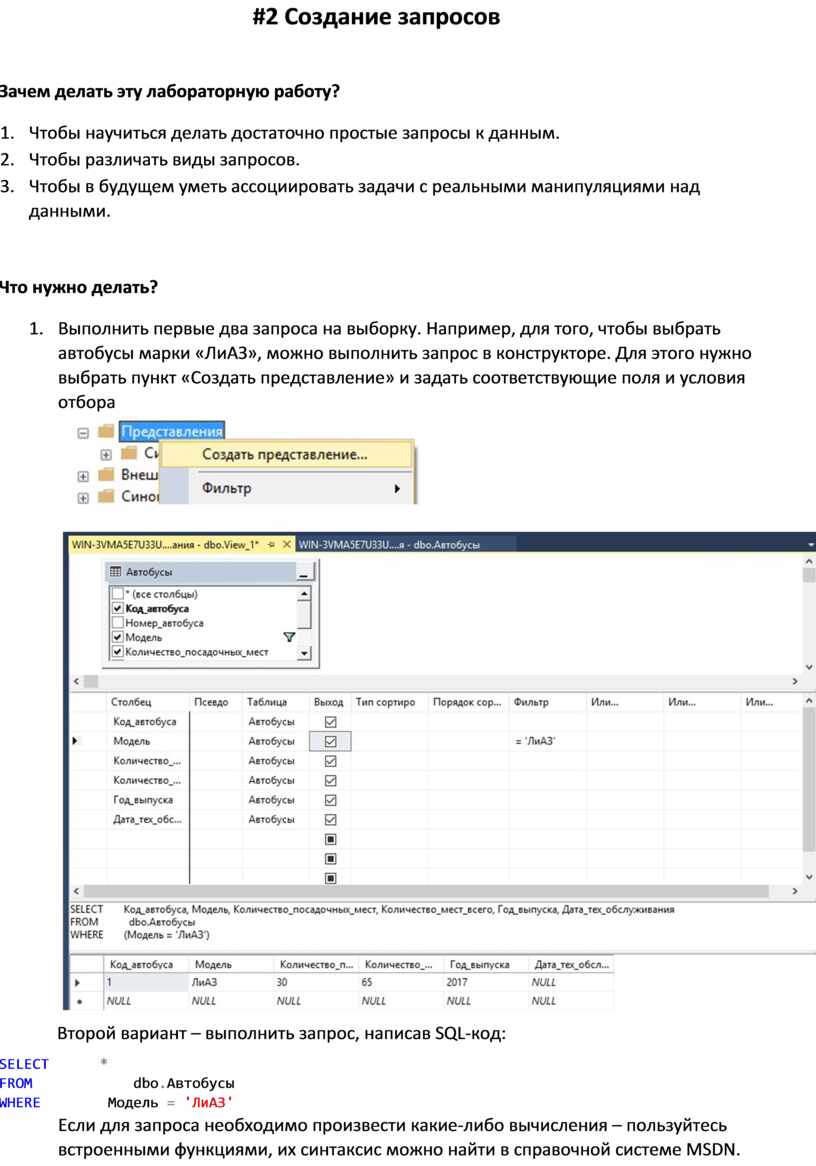
Task: Toggle the Выход checkbox for Код_автобуса row
Action: pyautogui.click(x=330, y=722)
